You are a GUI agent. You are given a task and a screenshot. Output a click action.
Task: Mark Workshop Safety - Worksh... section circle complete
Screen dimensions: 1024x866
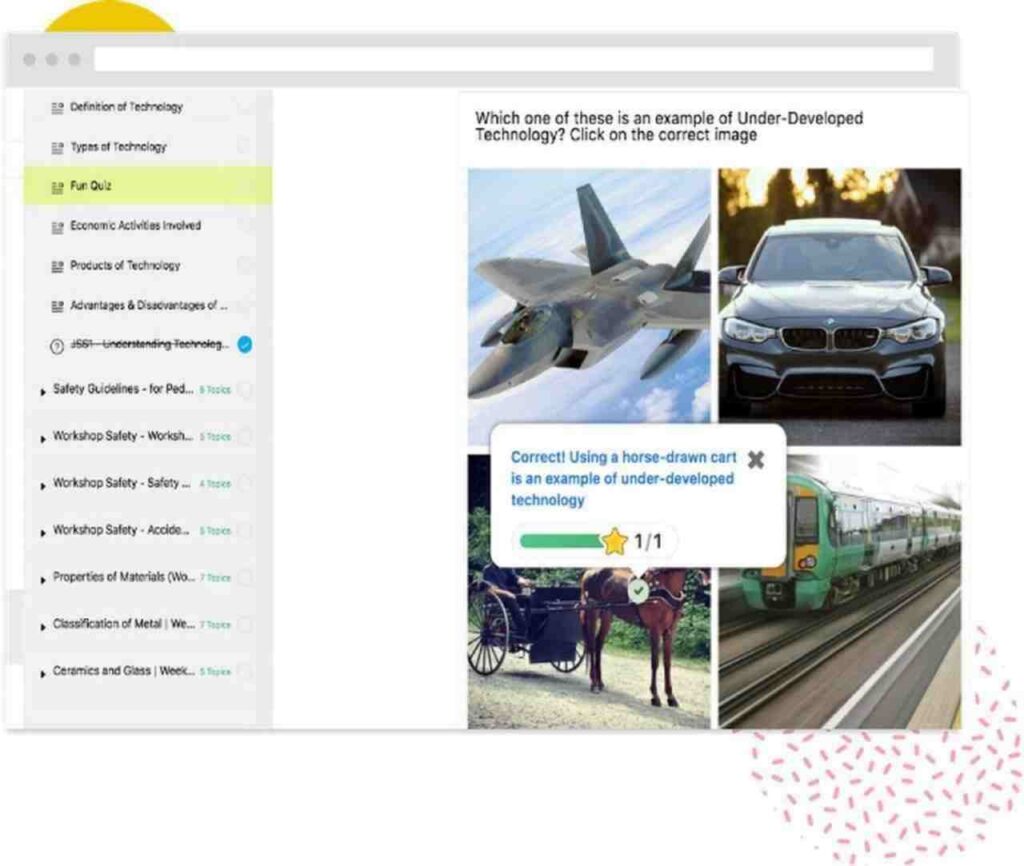246,436
